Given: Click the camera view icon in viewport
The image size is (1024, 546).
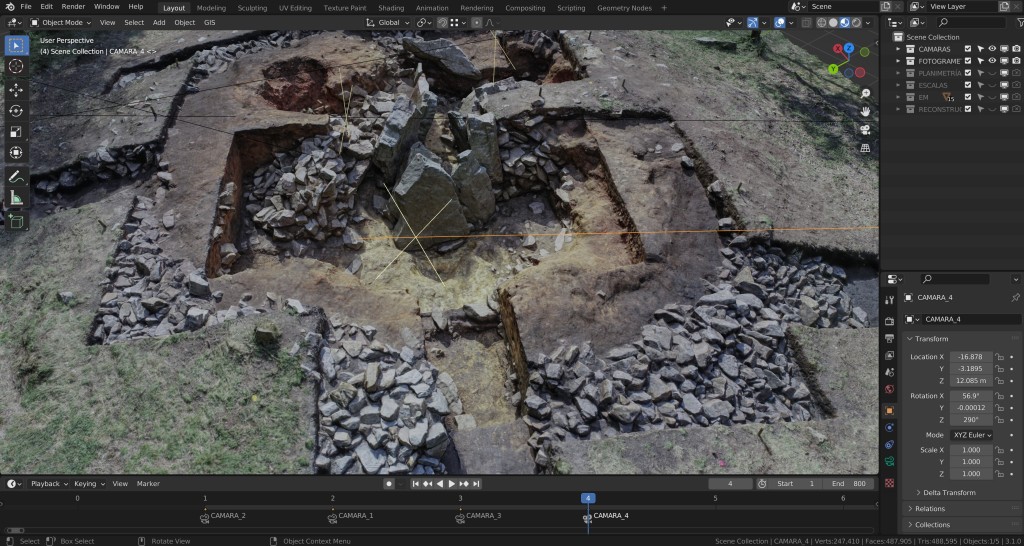Looking at the screenshot, I should point(863,129).
